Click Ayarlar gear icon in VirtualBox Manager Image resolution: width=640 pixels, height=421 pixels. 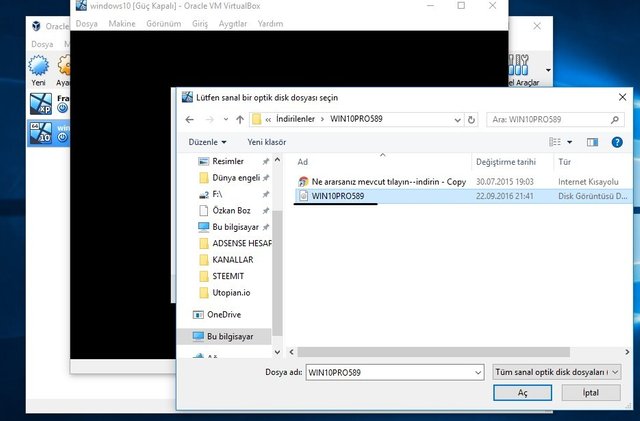click(x=63, y=70)
